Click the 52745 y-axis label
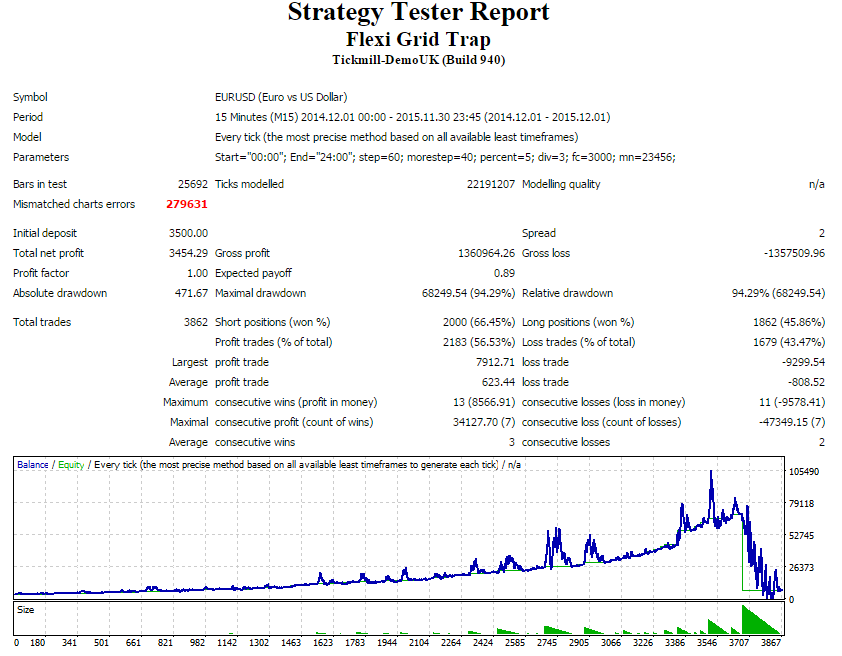This screenshot has width=842, height=656. tap(801, 535)
